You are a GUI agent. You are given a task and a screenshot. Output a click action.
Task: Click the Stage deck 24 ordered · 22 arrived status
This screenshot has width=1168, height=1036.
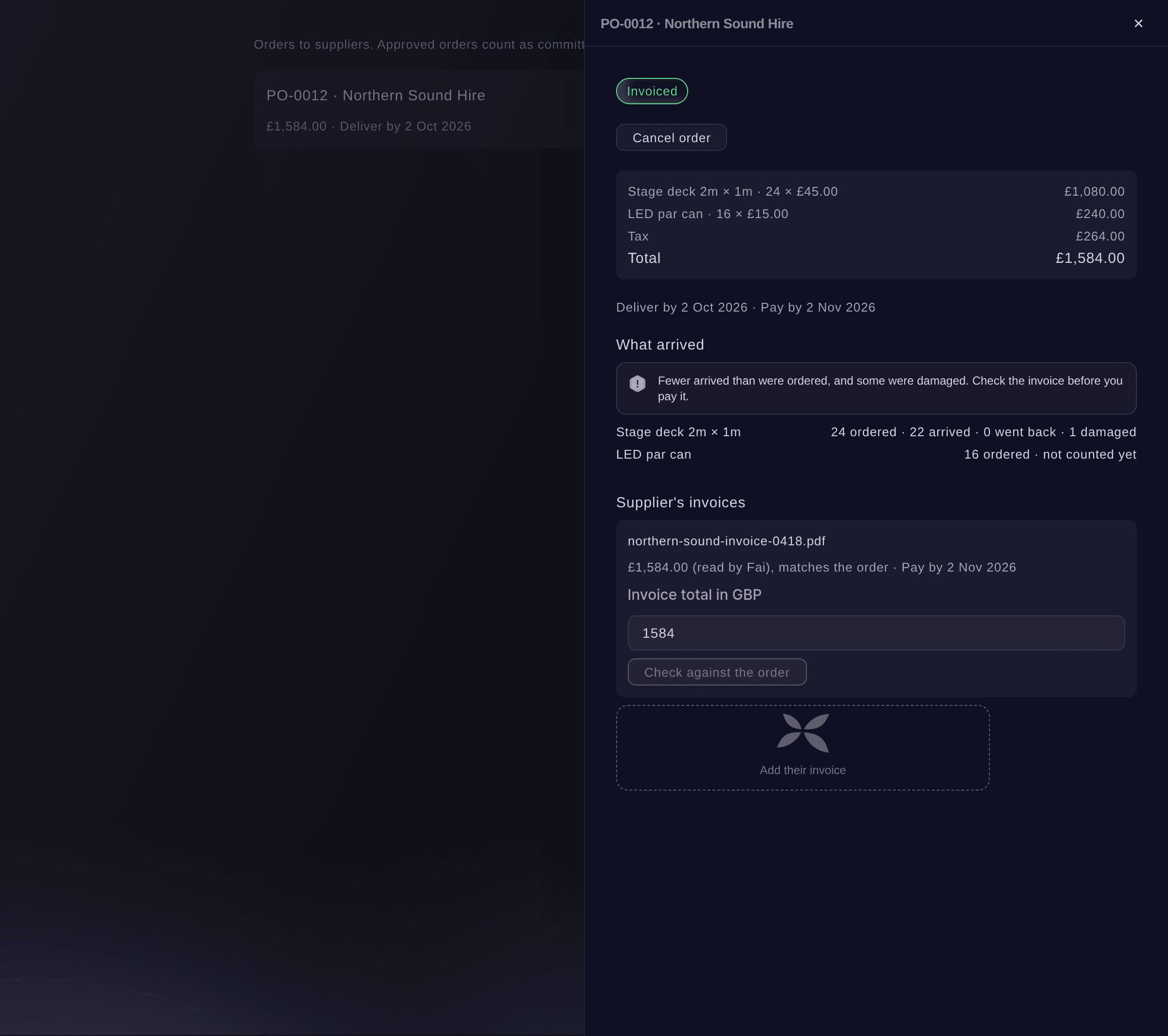[x=984, y=432]
